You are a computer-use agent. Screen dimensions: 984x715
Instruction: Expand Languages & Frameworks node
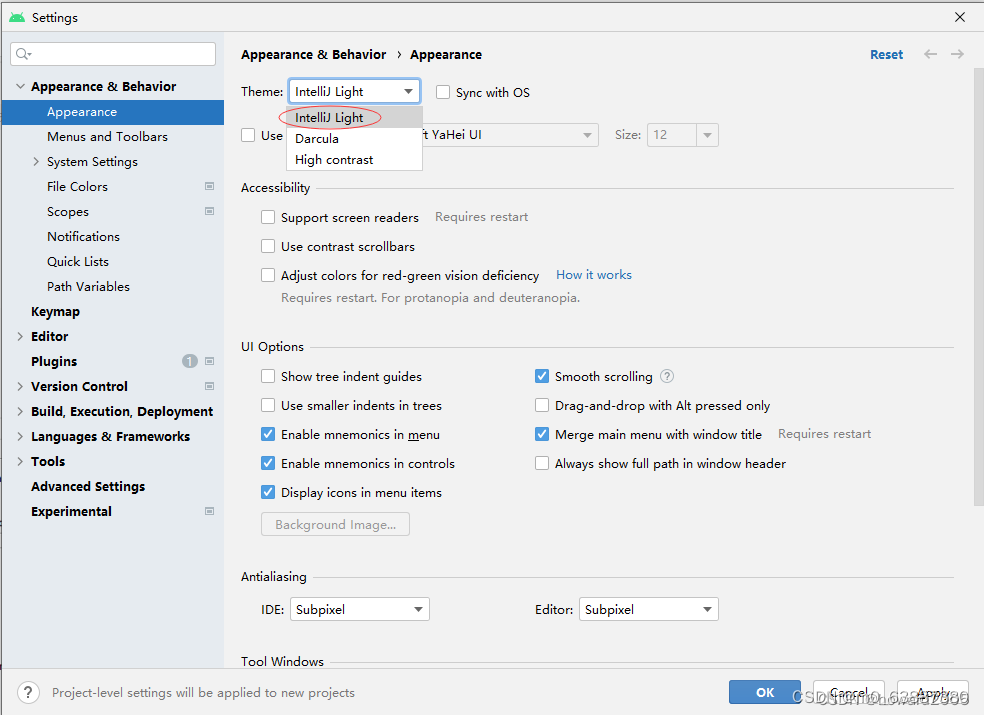click(x=20, y=436)
